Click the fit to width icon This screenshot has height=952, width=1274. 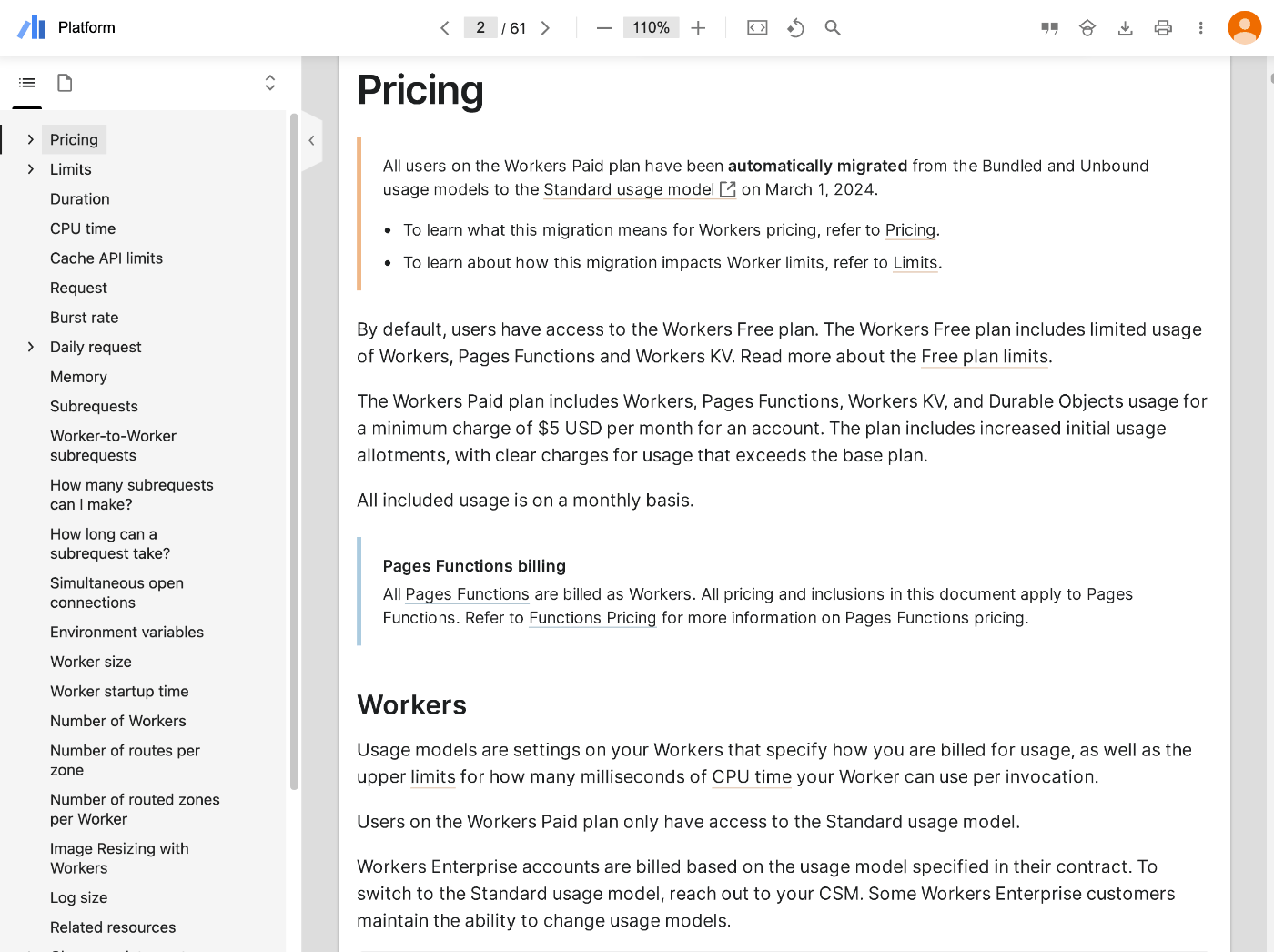tap(757, 28)
